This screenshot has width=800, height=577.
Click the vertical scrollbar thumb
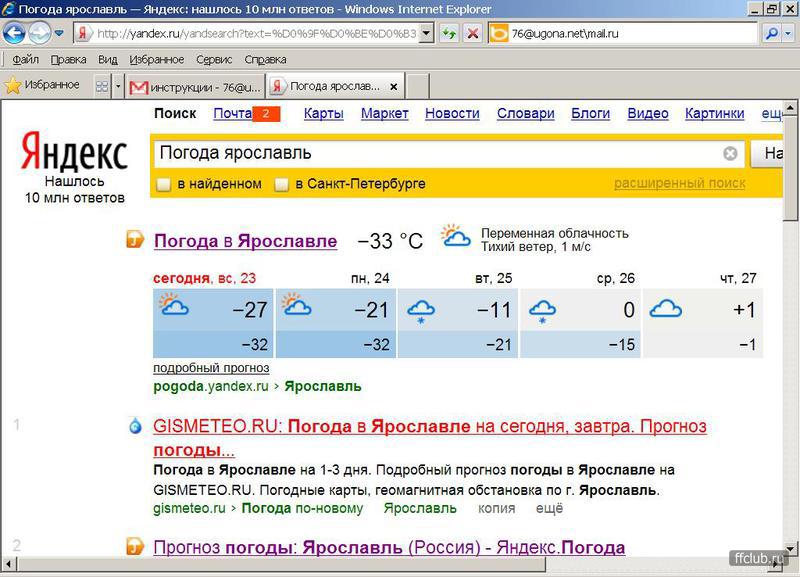[x=790, y=168]
